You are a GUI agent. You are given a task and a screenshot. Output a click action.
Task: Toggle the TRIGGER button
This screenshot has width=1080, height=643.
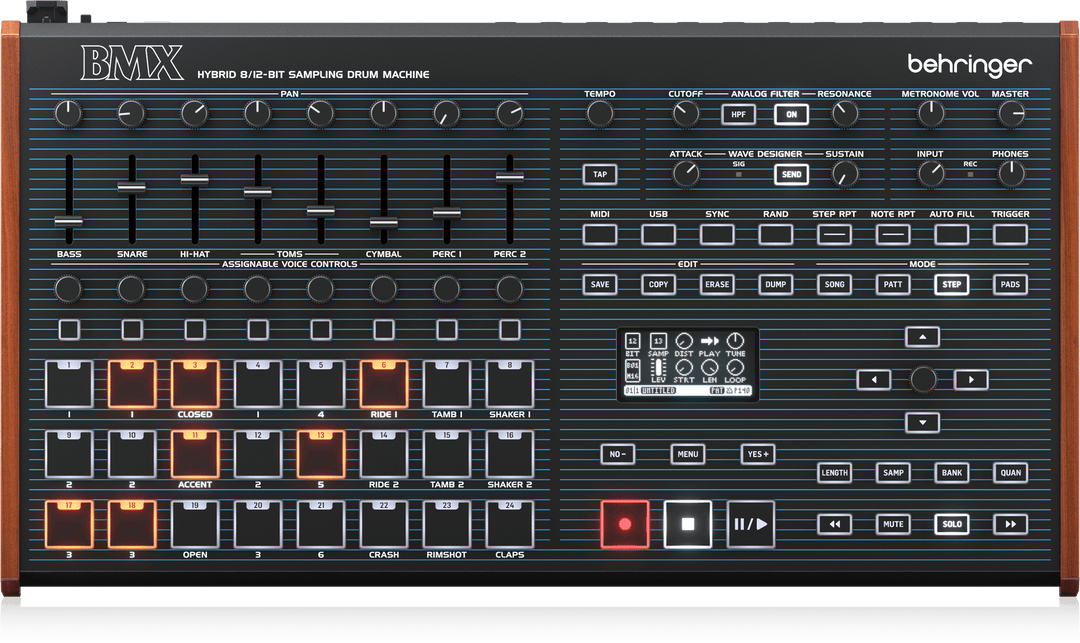coord(1010,235)
